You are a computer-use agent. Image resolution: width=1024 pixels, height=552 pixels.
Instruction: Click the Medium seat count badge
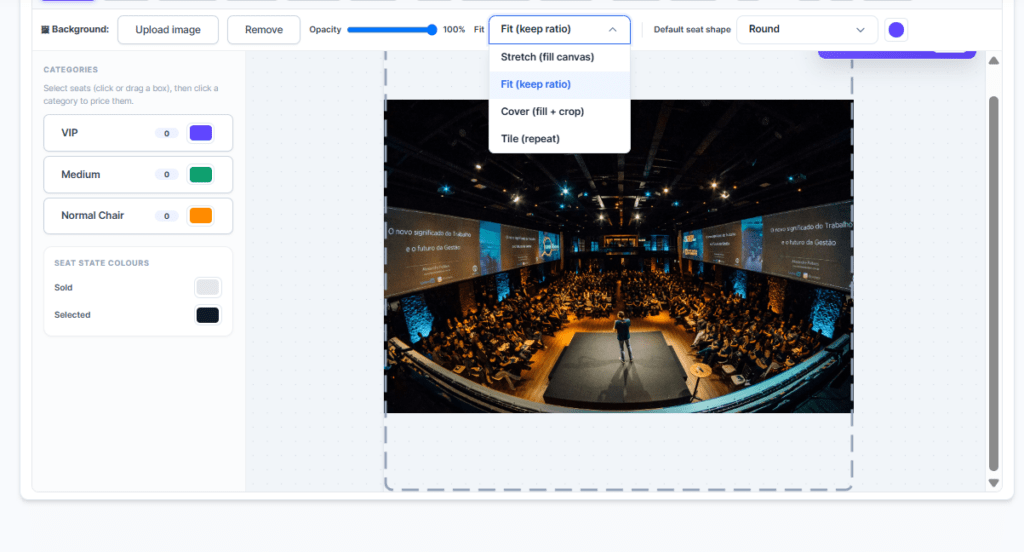pyautogui.click(x=167, y=174)
